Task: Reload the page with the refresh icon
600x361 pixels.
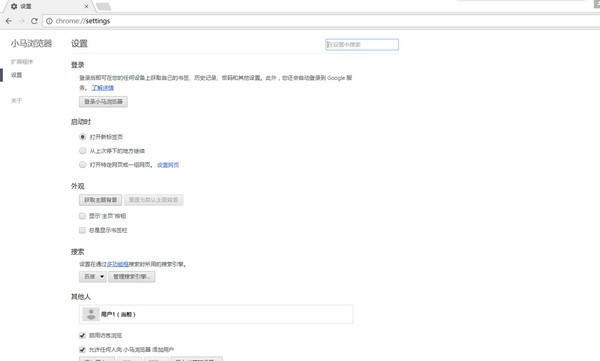Action: [34, 21]
